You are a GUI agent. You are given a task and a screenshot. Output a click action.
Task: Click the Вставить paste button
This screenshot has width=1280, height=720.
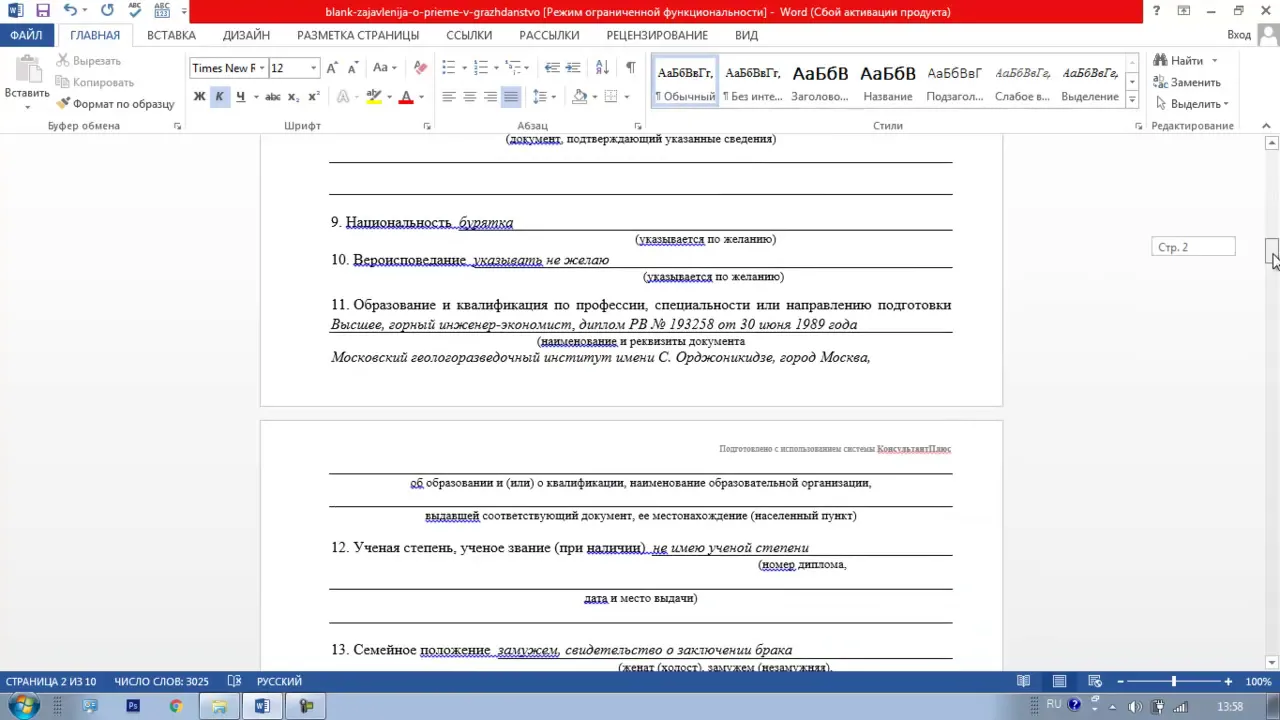(27, 82)
